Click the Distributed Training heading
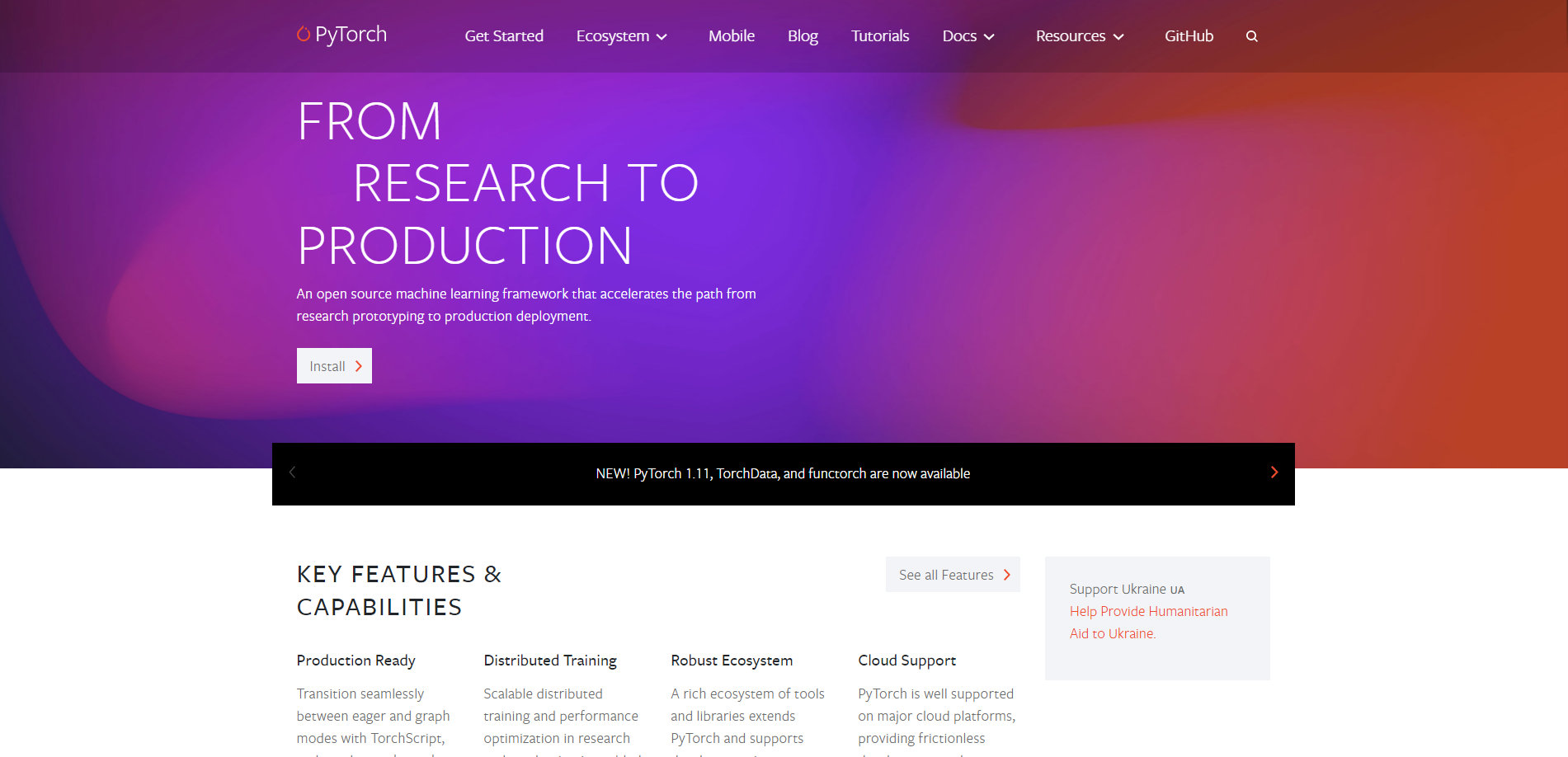The width and height of the screenshot is (1568, 757). click(x=550, y=661)
